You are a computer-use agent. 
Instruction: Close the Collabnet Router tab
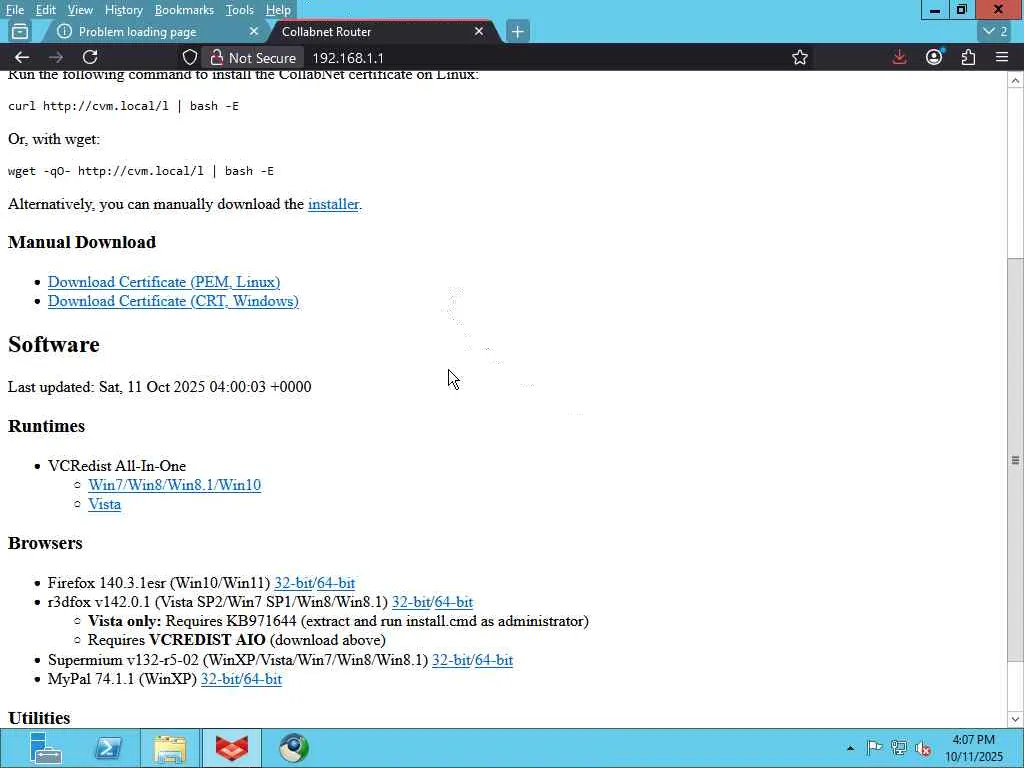[x=479, y=31]
